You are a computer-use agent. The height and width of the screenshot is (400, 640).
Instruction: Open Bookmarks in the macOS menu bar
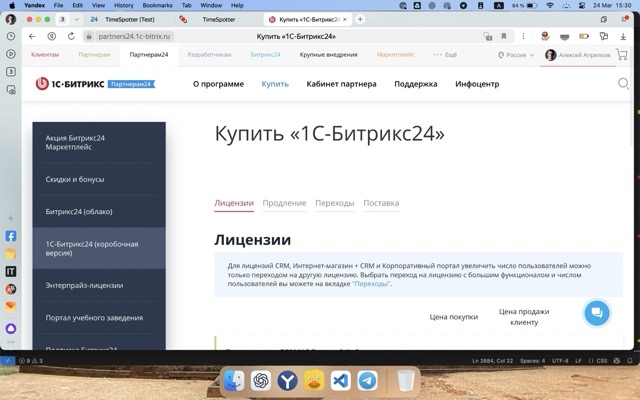point(157,5)
